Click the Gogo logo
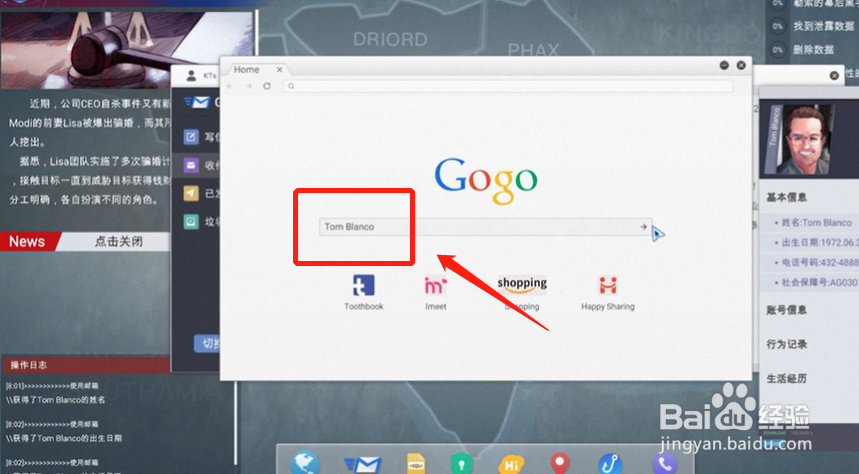This screenshot has height=474, width=859. point(486,180)
